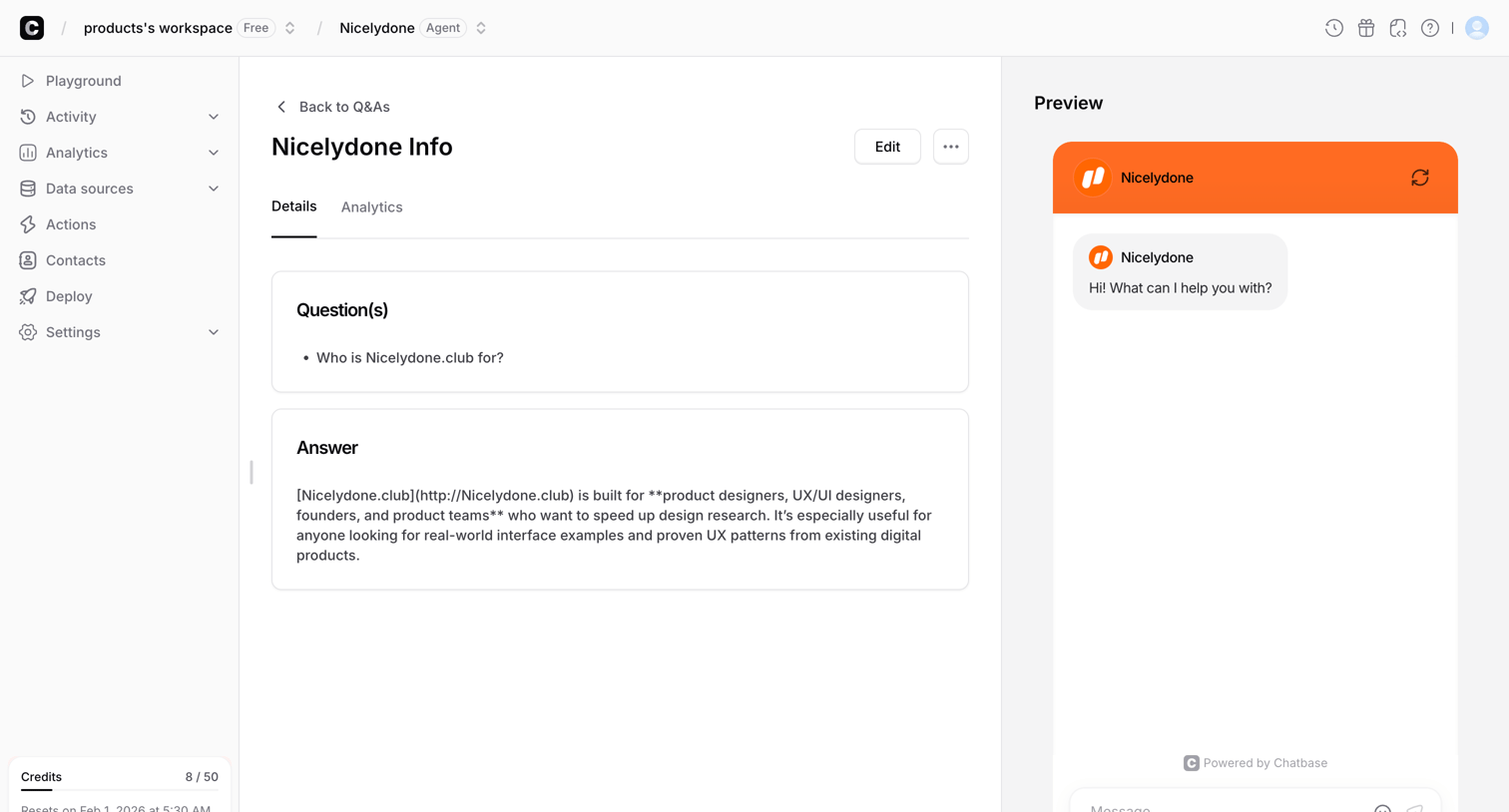Click the sidebar resize handle
The width and height of the screenshot is (1509, 812).
pyautogui.click(x=251, y=472)
